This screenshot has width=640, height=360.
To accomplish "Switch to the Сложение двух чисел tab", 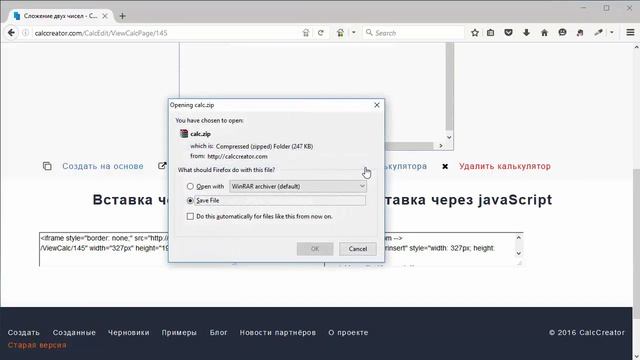I will point(60,16).
